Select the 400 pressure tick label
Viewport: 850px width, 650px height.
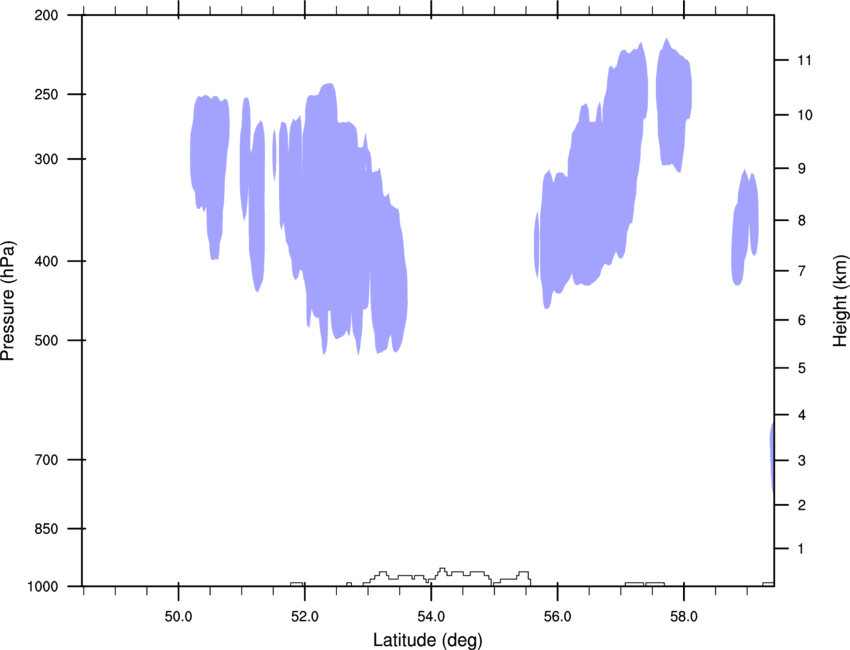46,261
